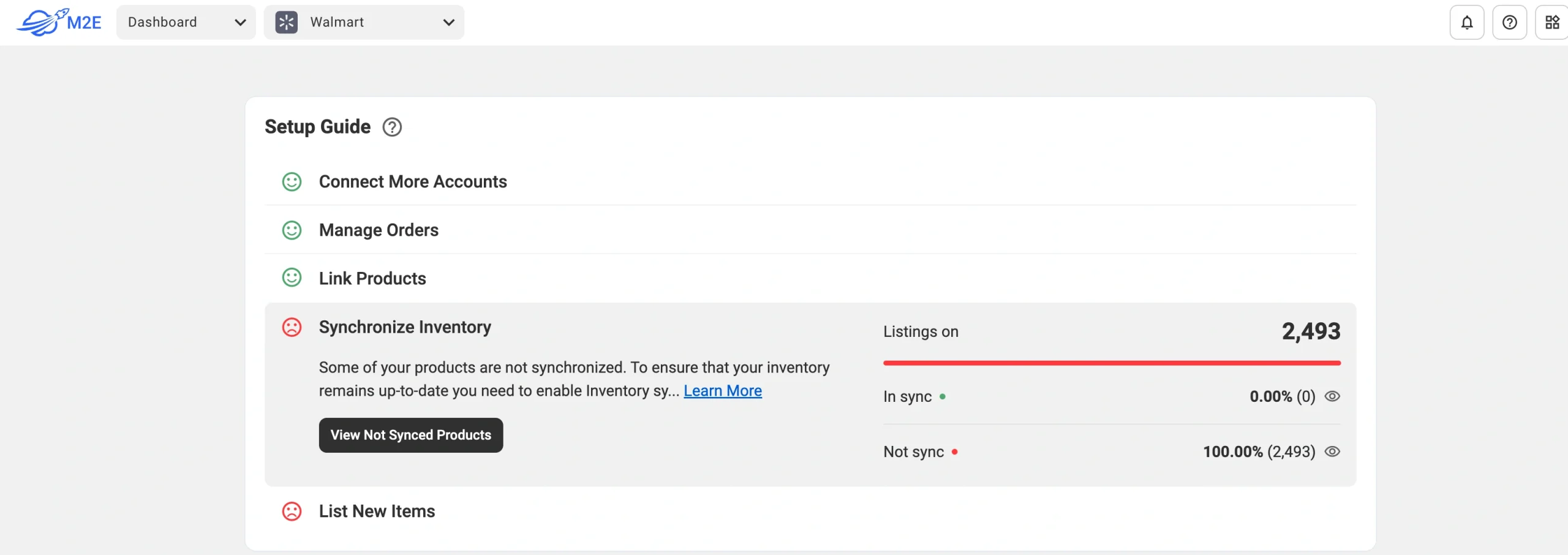Expand the Link Products step
The height and width of the screenshot is (555, 1568).
(x=372, y=279)
